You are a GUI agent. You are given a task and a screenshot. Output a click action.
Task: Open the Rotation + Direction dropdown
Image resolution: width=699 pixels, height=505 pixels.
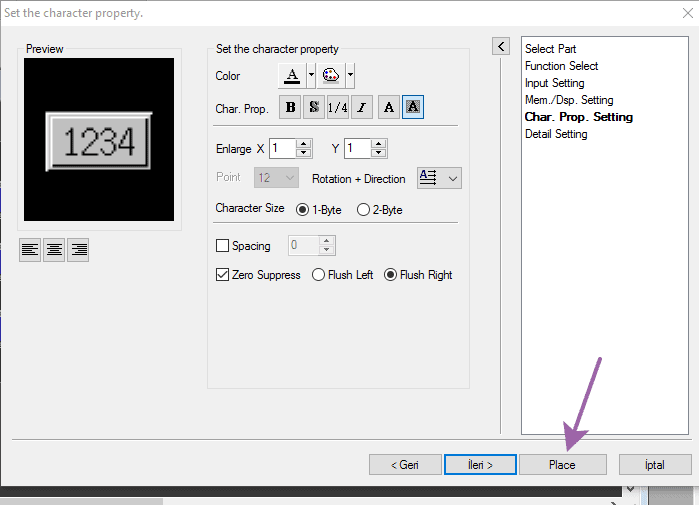coord(439,178)
